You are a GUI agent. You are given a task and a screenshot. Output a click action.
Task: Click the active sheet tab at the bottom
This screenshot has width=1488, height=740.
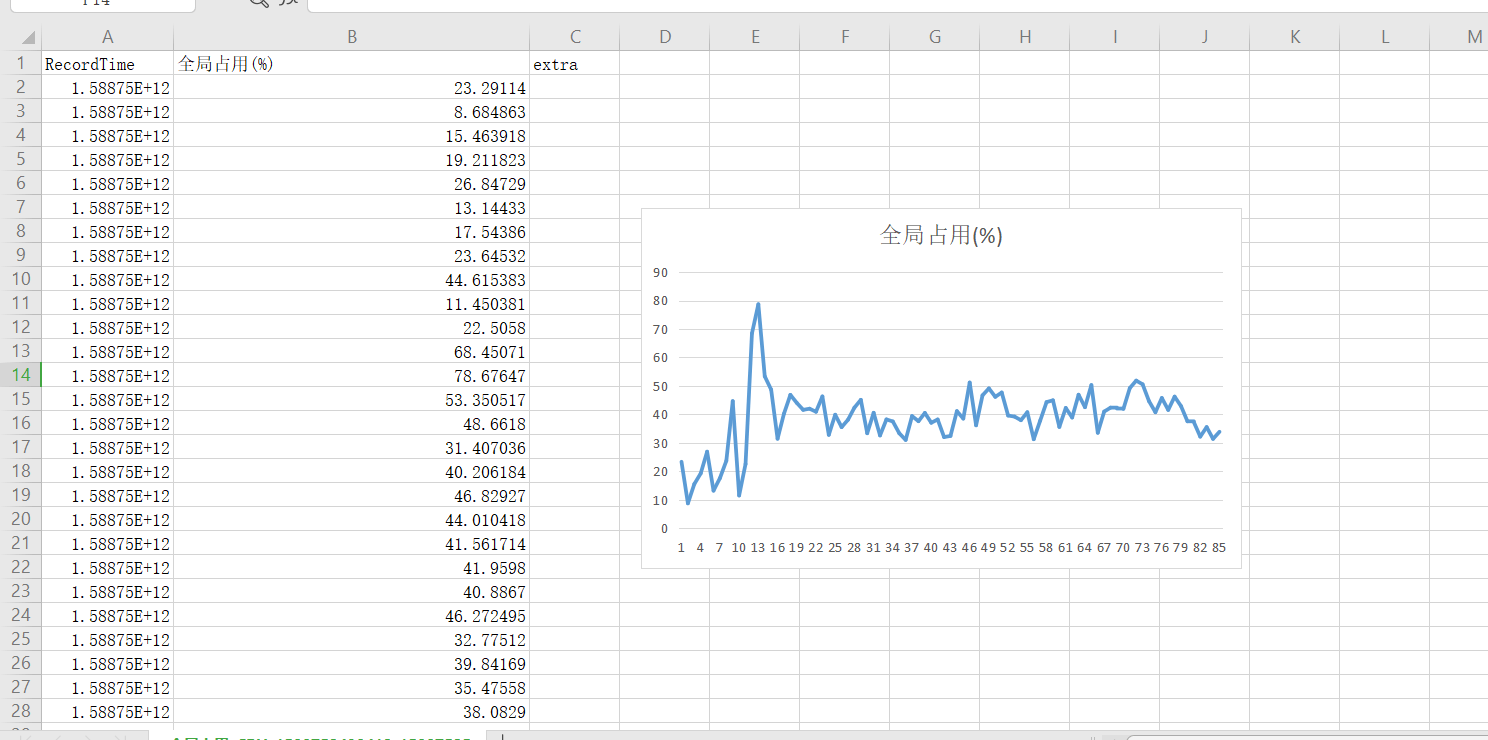(320, 737)
